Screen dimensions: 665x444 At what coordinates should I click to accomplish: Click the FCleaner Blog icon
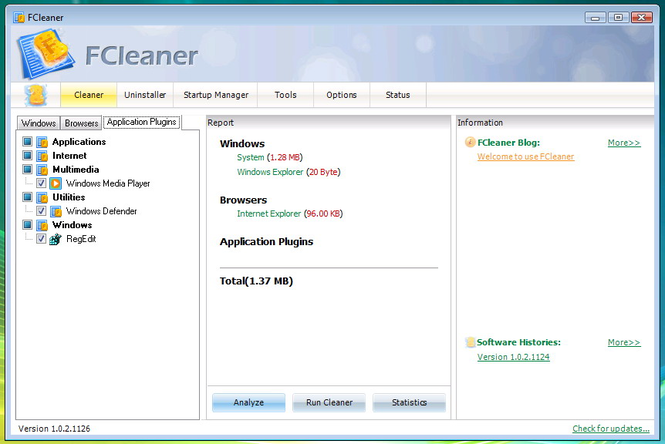[x=470, y=143]
